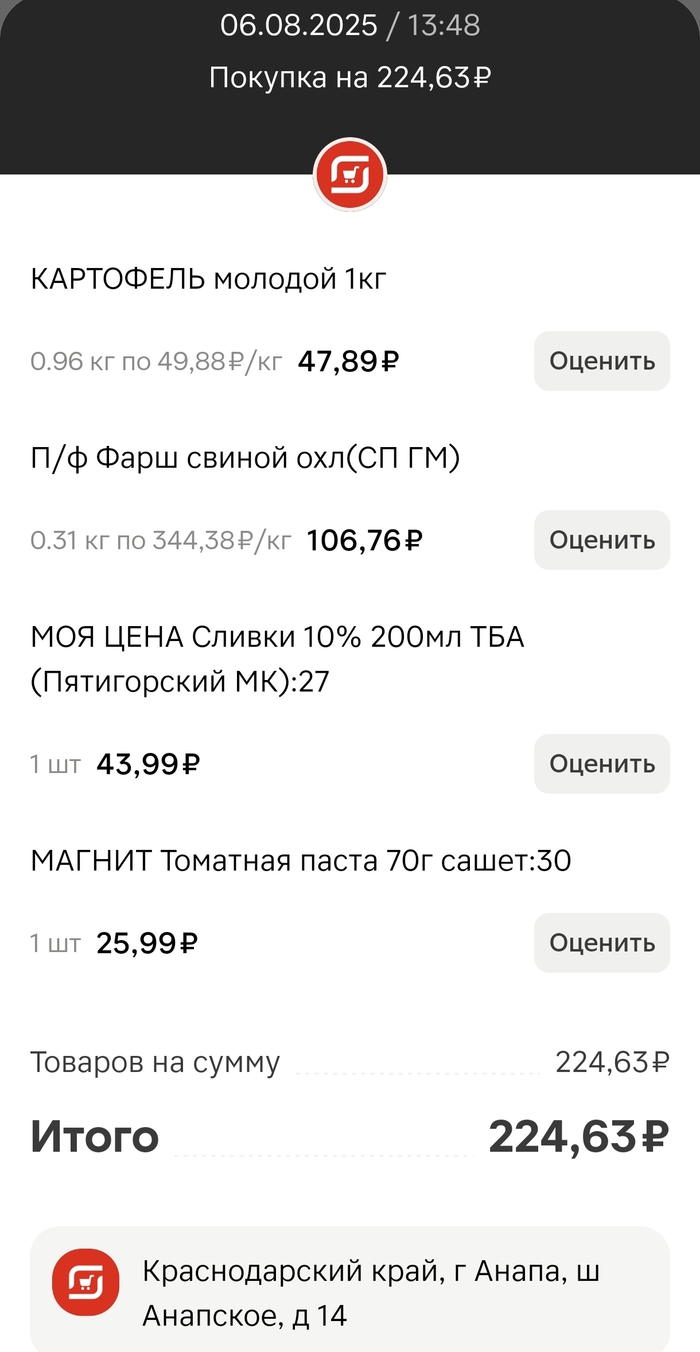The image size is (700, 1352).
Task: Tap the Товаров на сумму label
Action: [x=155, y=1062]
